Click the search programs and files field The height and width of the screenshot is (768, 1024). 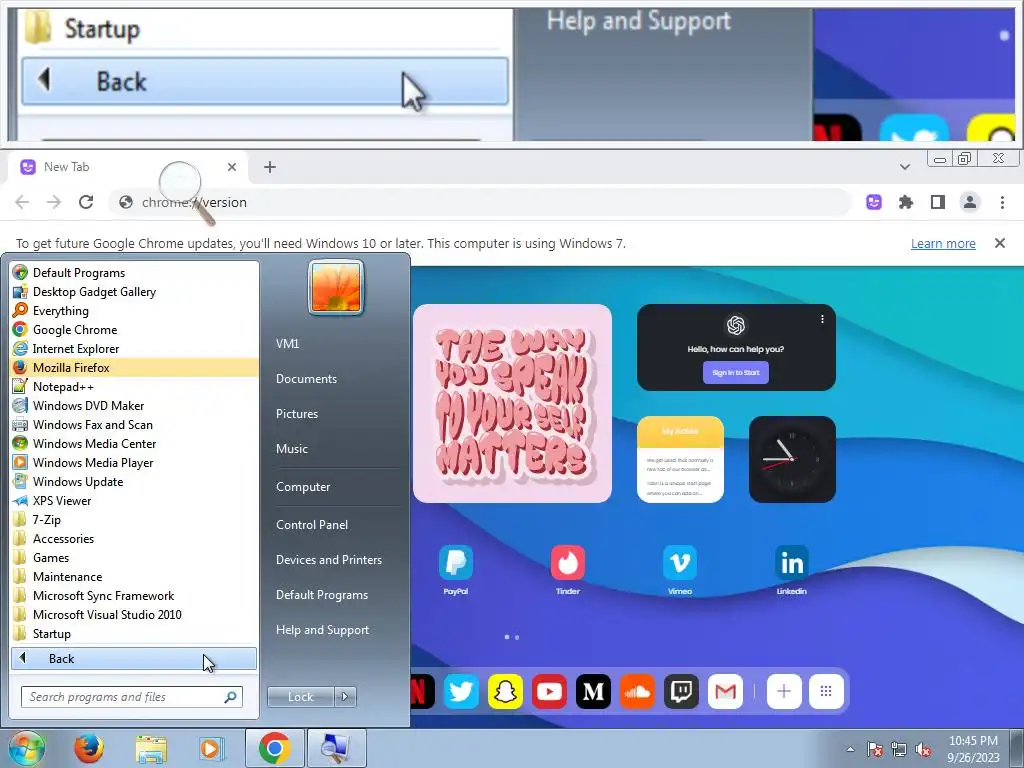point(132,697)
